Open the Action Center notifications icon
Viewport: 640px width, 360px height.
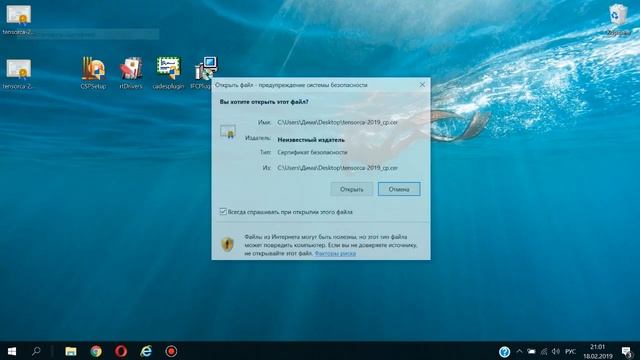click(627, 351)
